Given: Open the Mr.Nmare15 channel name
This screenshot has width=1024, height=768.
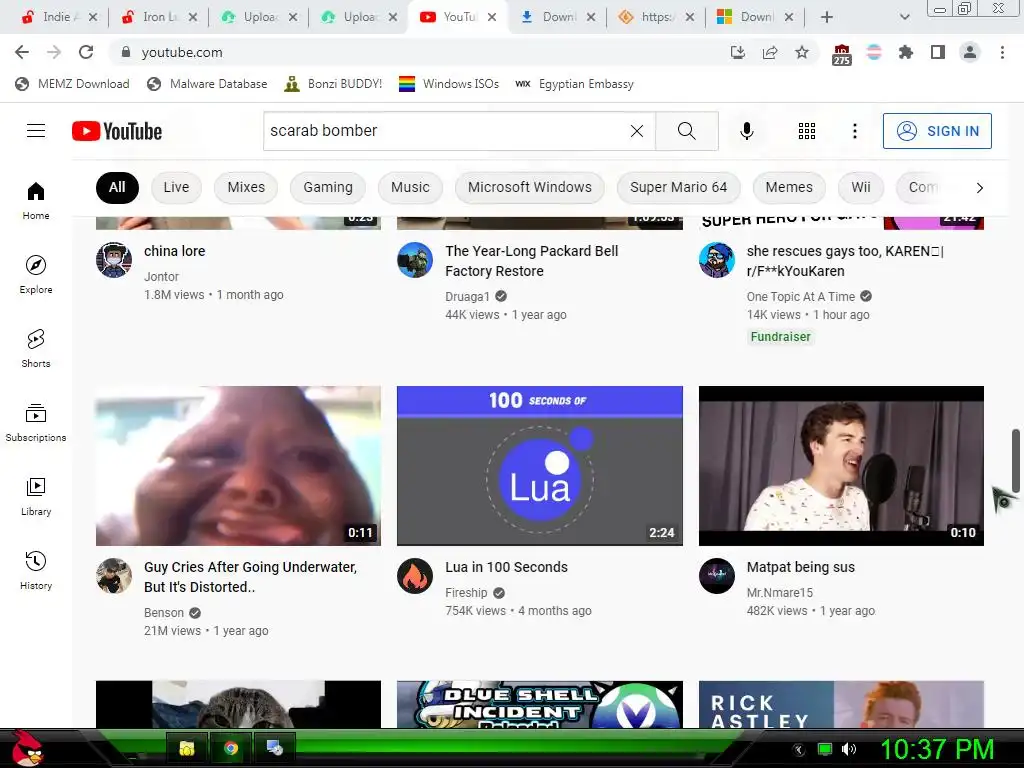Looking at the screenshot, I should tap(780, 593).
